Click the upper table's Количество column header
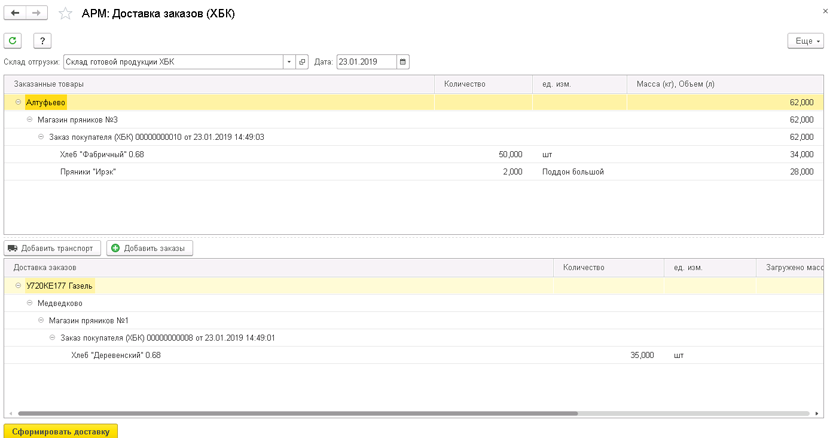 click(x=483, y=84)
